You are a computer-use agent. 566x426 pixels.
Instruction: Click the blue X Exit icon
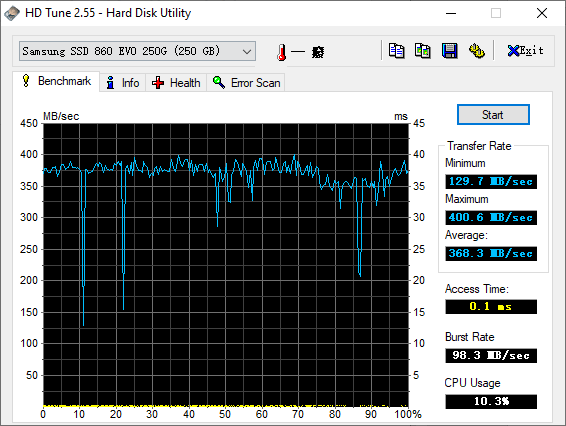[513, 51]
